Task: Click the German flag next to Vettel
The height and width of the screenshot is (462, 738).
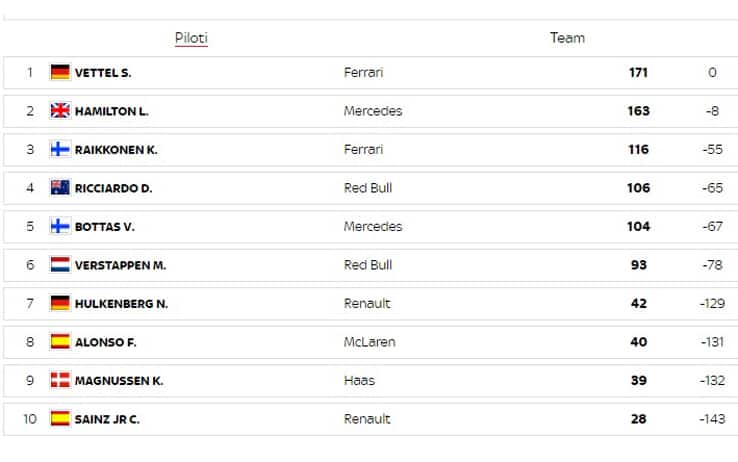Action: (60, 72)
